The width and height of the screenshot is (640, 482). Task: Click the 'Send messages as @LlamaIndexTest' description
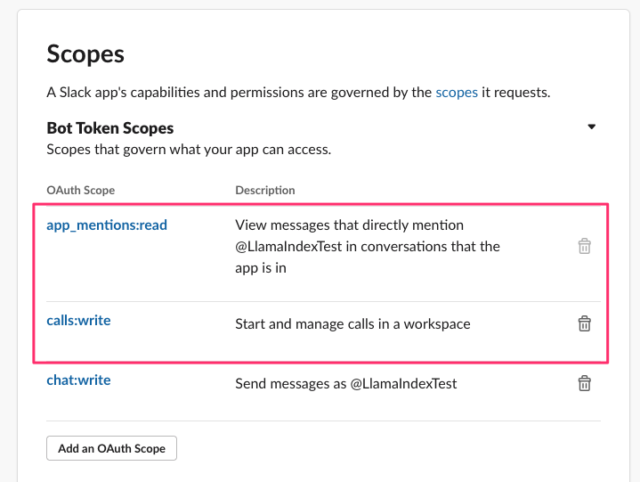click(x=346, y=384)
